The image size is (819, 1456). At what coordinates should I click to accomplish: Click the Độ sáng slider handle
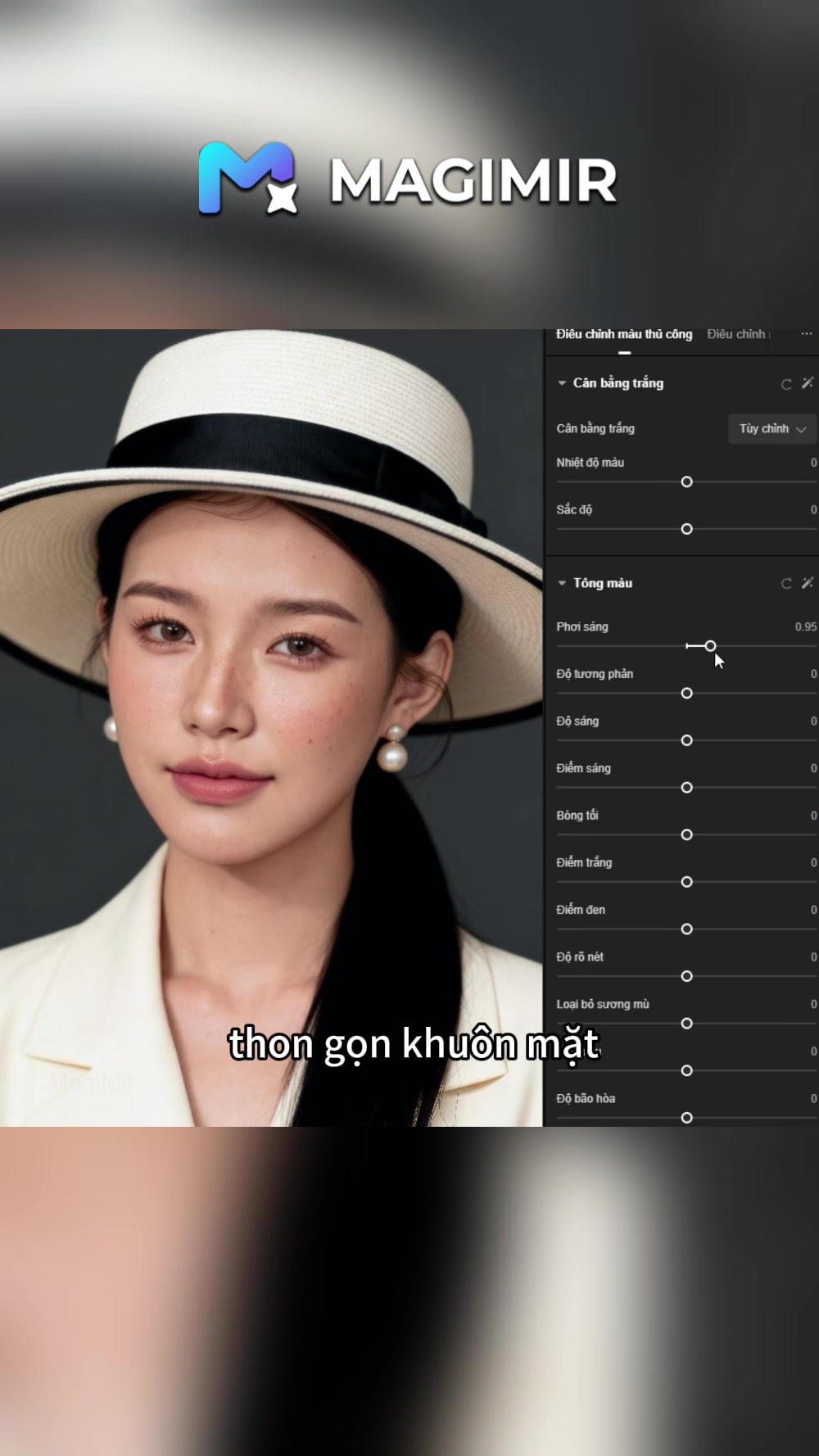click(687, 741)
